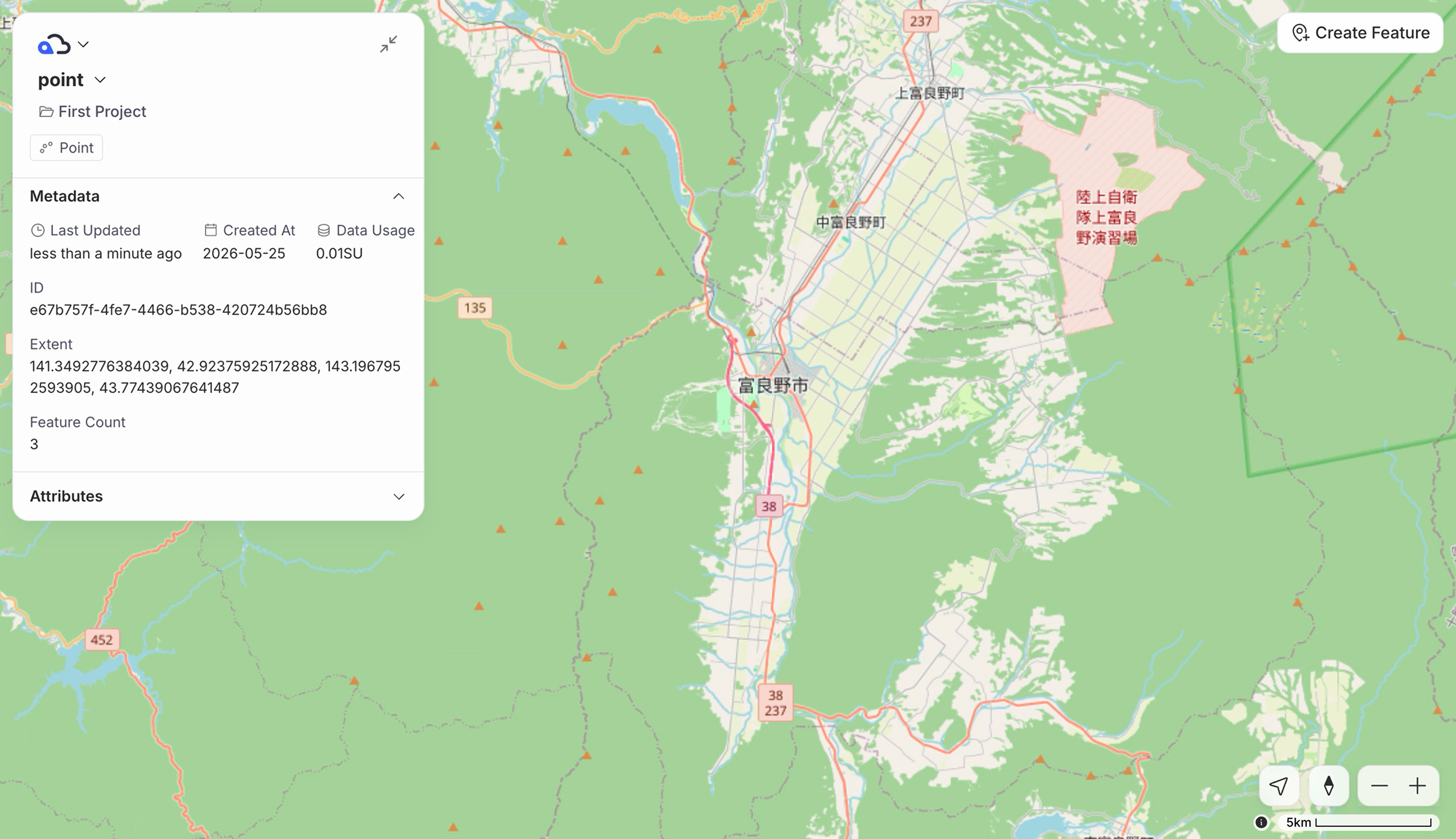Click the 452 route shield on the map
Image resolution: width=1456 pixels, height=839 pixels.
pyautogui.click(x=102, y=640)
